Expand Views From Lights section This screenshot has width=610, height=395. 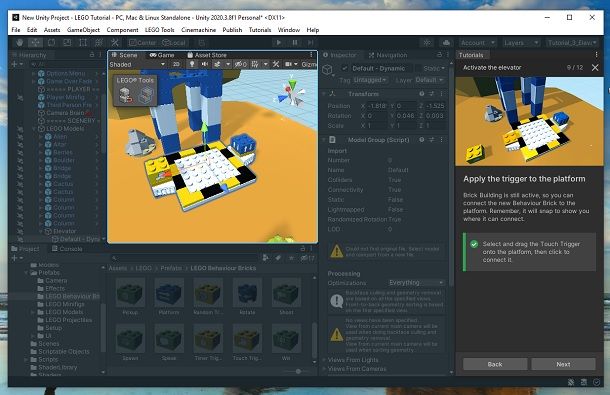click(x=352, y=360)
